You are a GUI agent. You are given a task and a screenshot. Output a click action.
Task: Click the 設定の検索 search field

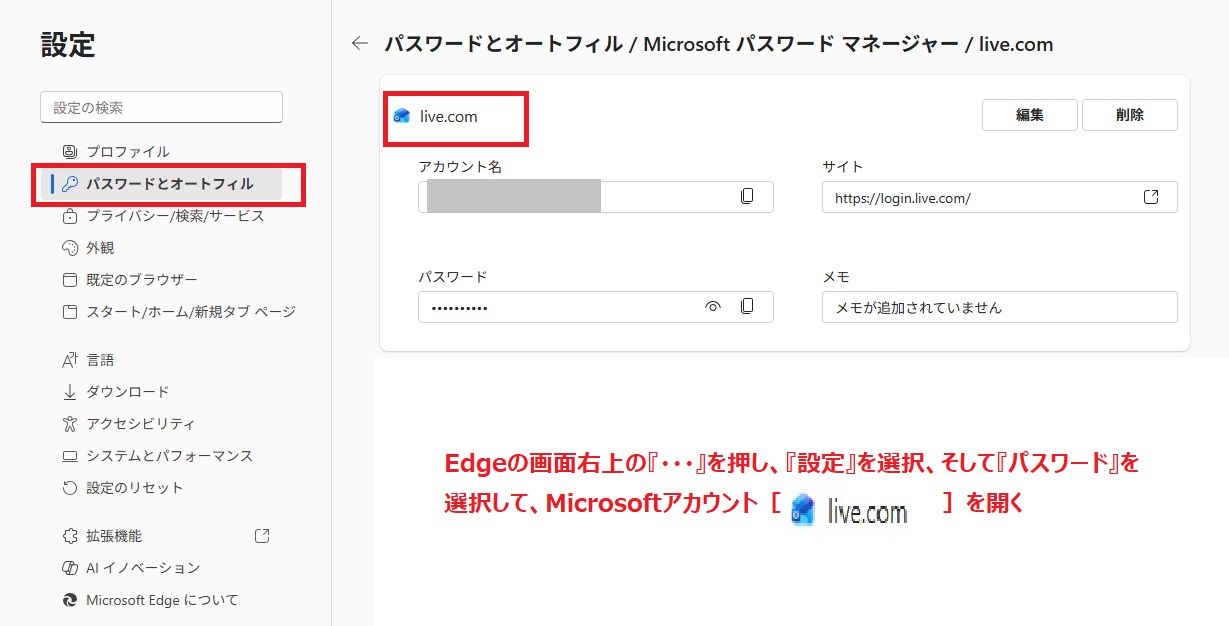tap(161, 107)
